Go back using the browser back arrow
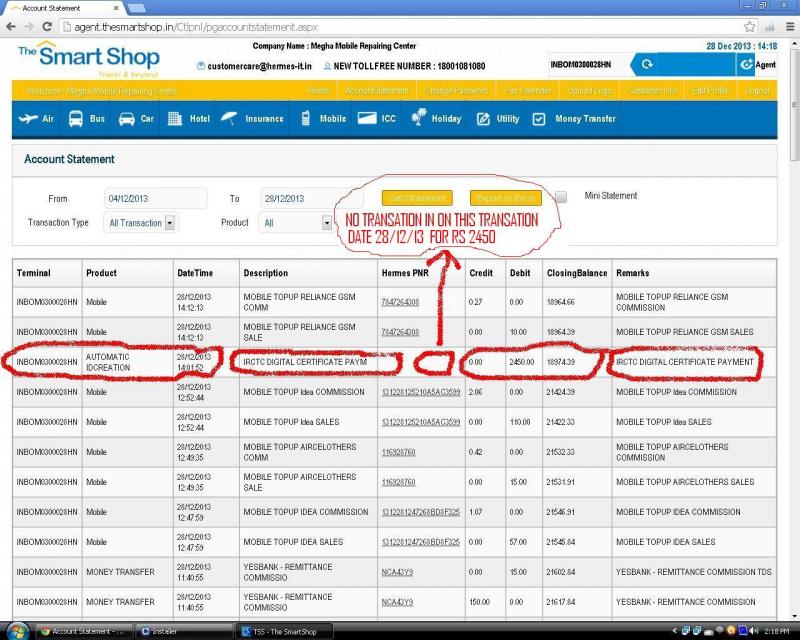This screenshot has height=640, width=800. 11,27
